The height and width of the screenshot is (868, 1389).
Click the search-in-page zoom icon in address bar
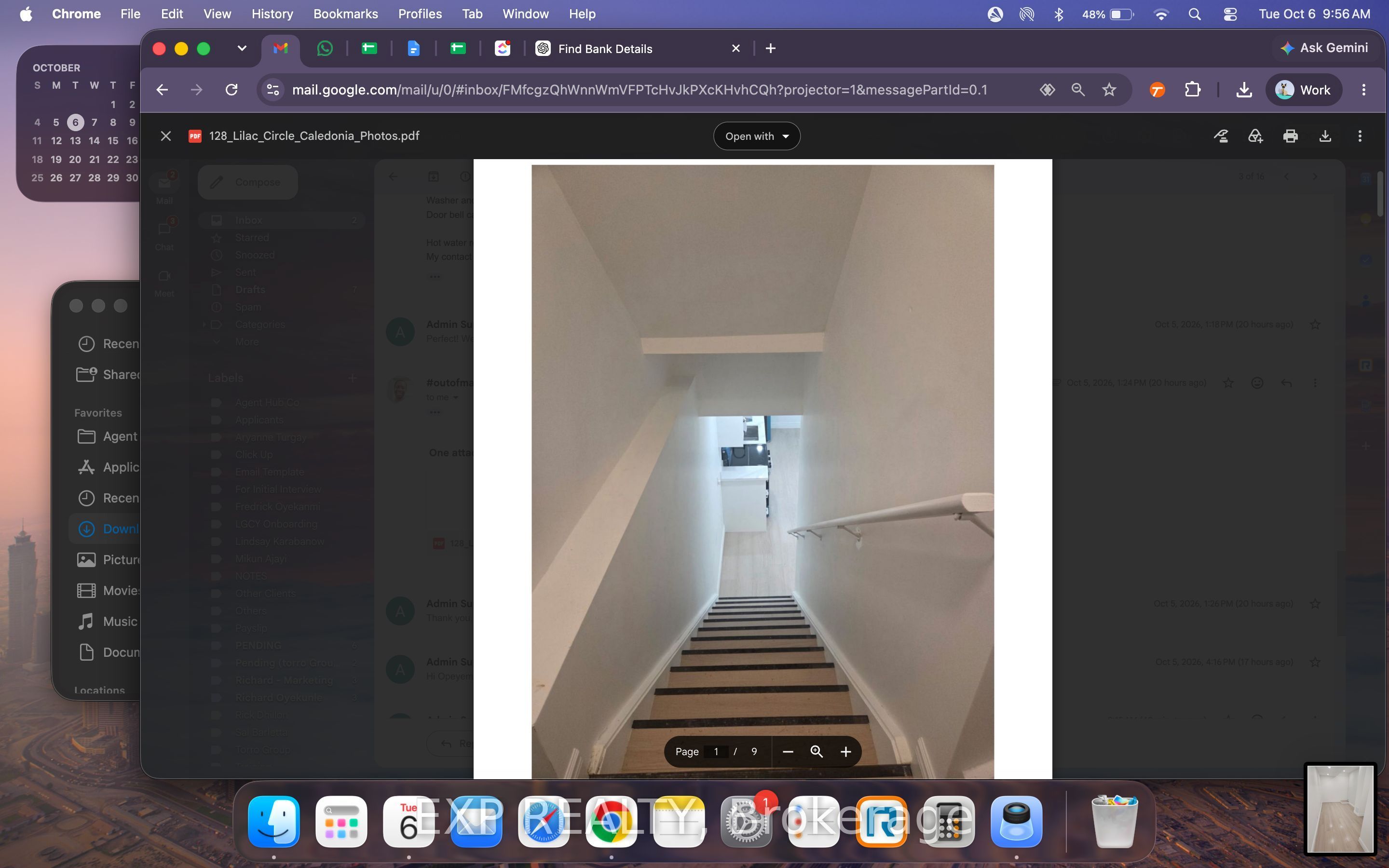click(1078, 90)
